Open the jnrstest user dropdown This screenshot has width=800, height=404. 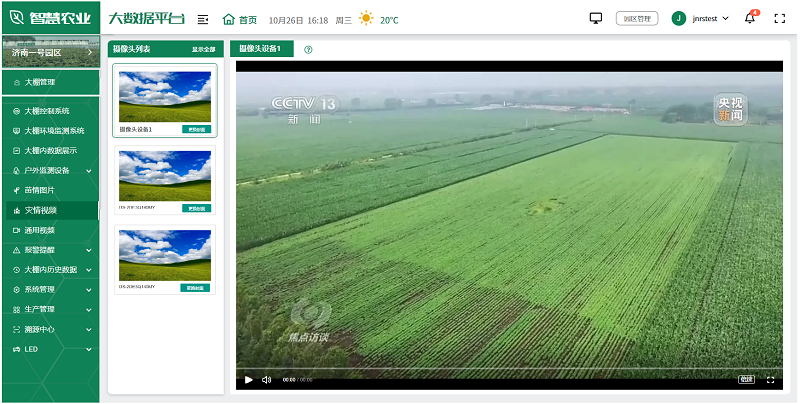click(x=711, y=19)
